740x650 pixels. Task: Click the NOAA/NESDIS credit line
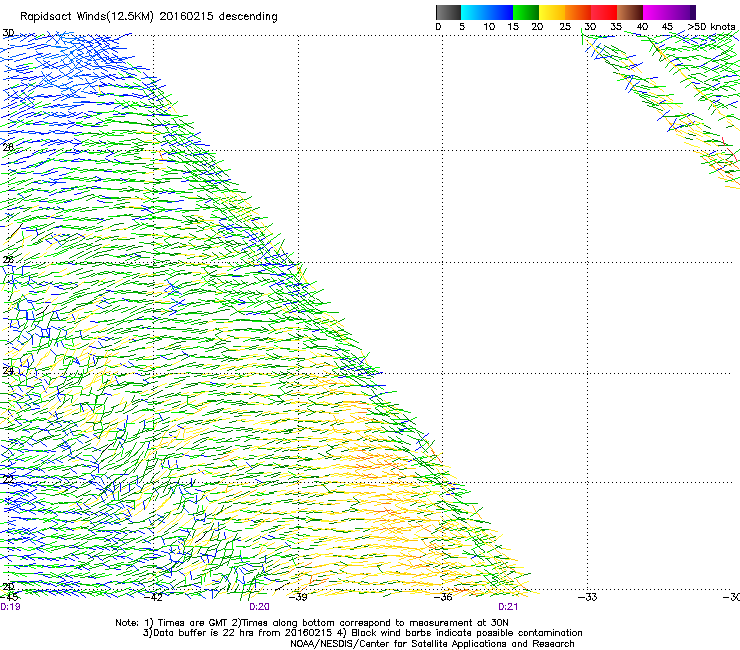click(432, 644)
